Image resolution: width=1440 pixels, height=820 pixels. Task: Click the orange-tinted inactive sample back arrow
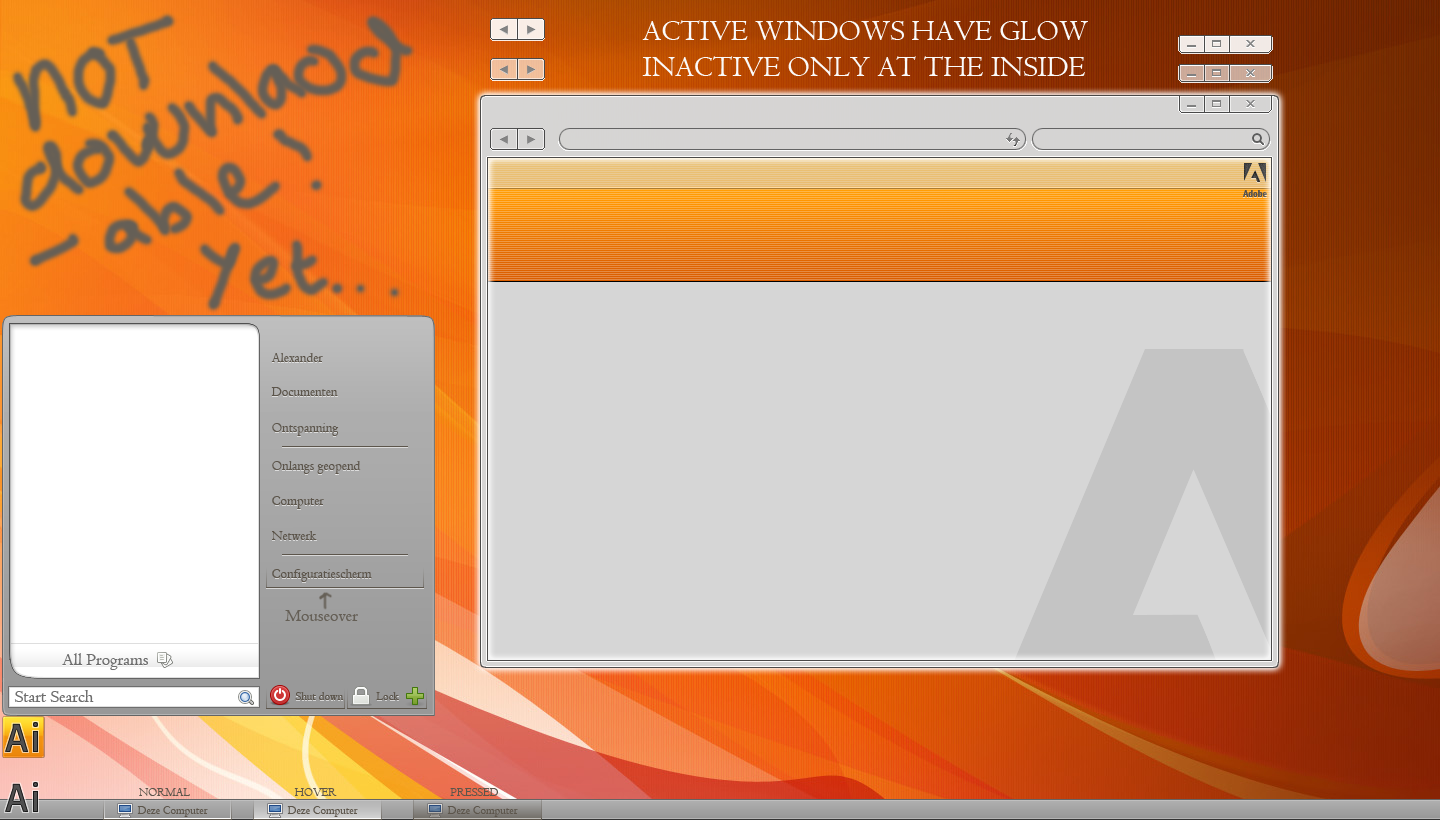tap(504, 69)
